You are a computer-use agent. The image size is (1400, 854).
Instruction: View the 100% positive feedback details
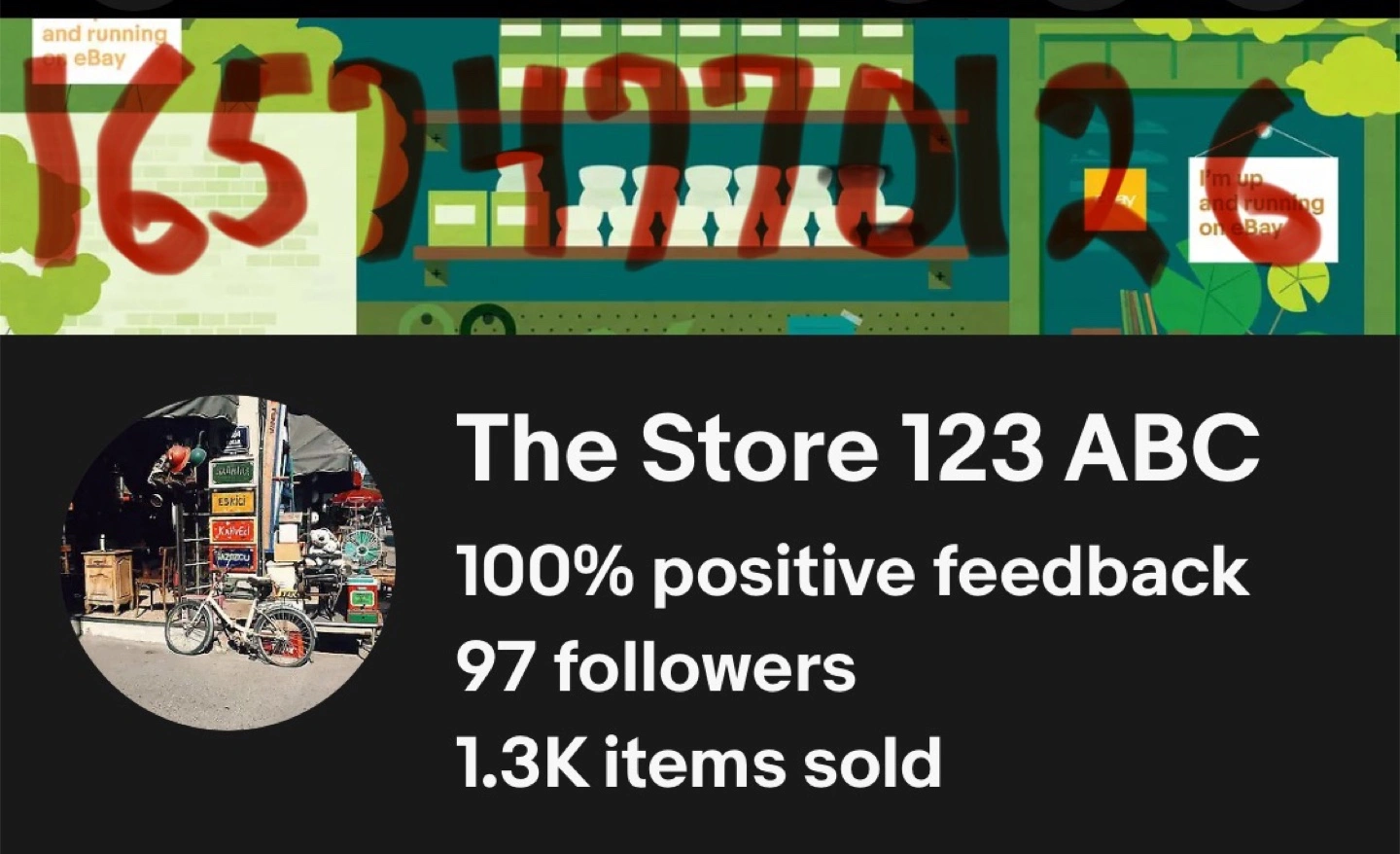pos(852,571)
